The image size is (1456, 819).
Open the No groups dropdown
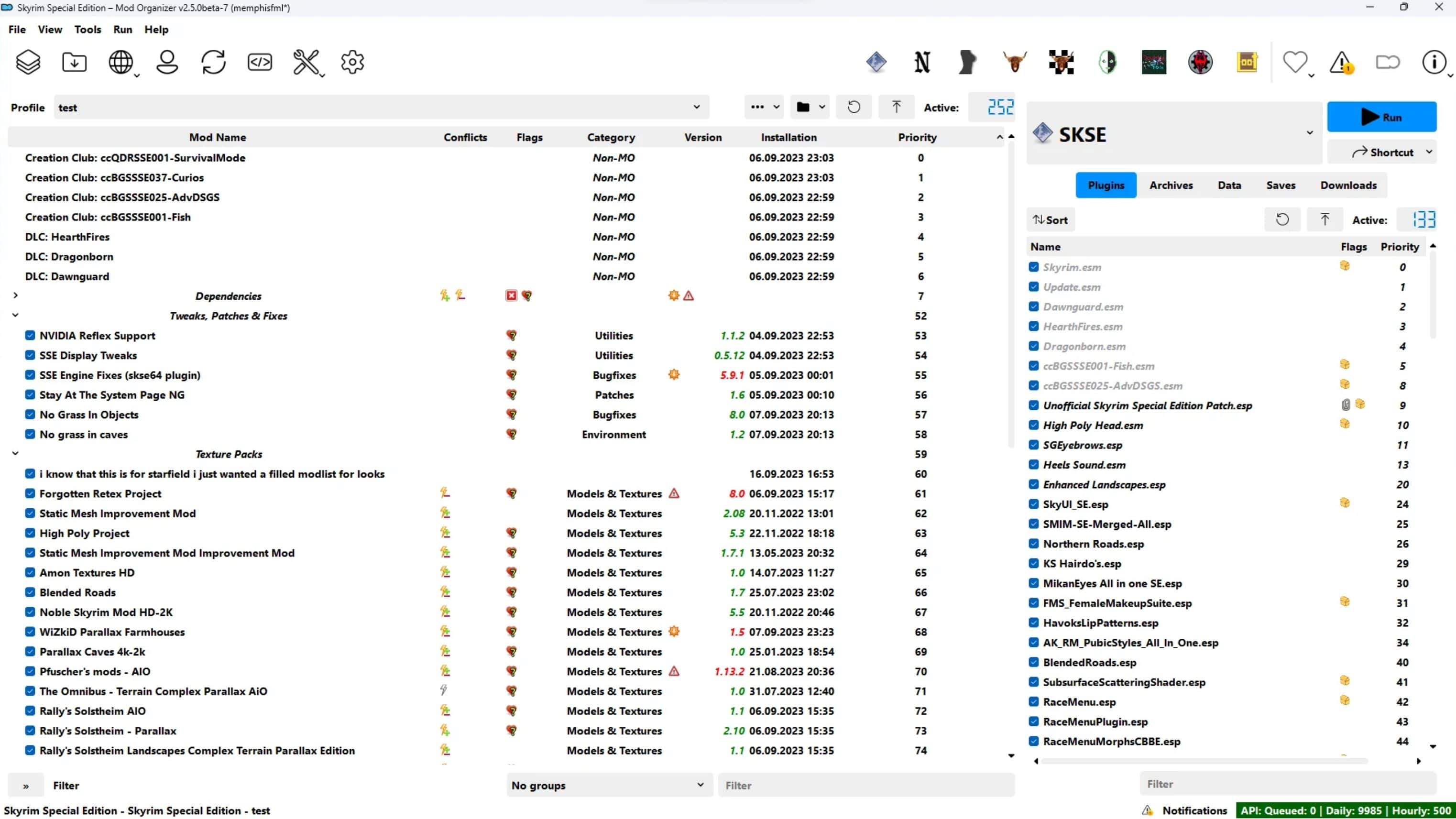pos(608,785)
